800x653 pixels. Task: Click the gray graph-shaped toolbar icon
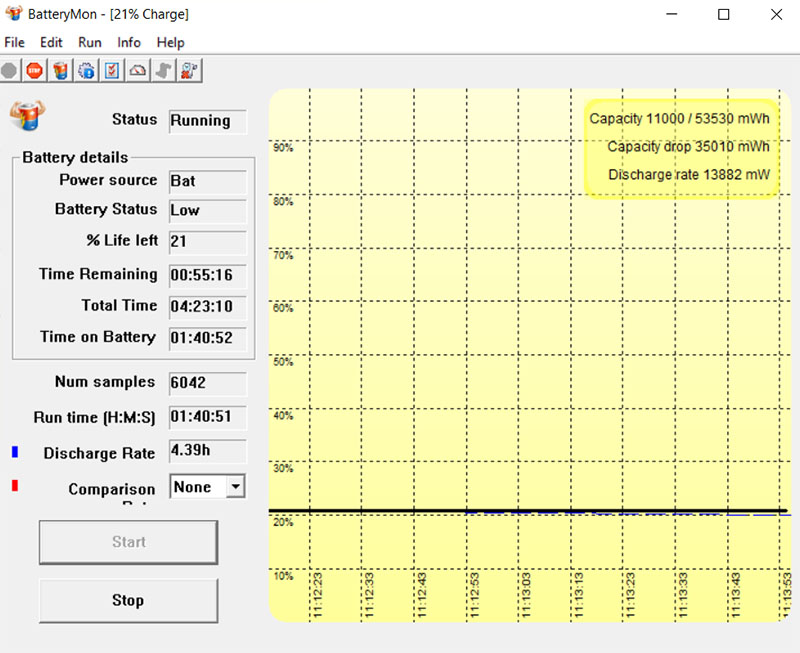coord(163,70)
